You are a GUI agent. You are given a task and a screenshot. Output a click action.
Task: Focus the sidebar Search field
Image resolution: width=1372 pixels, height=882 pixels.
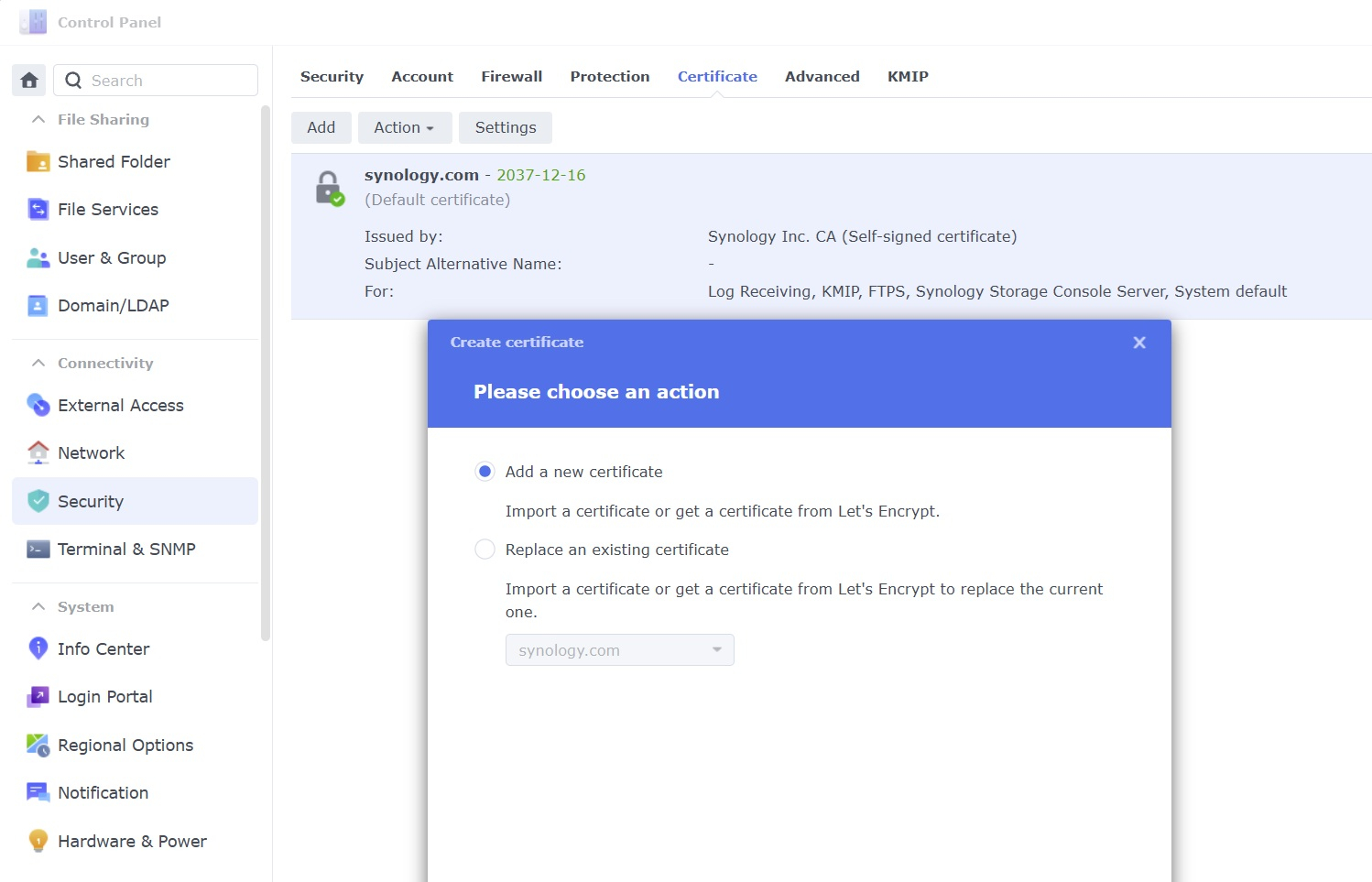[x=156, y=81]
